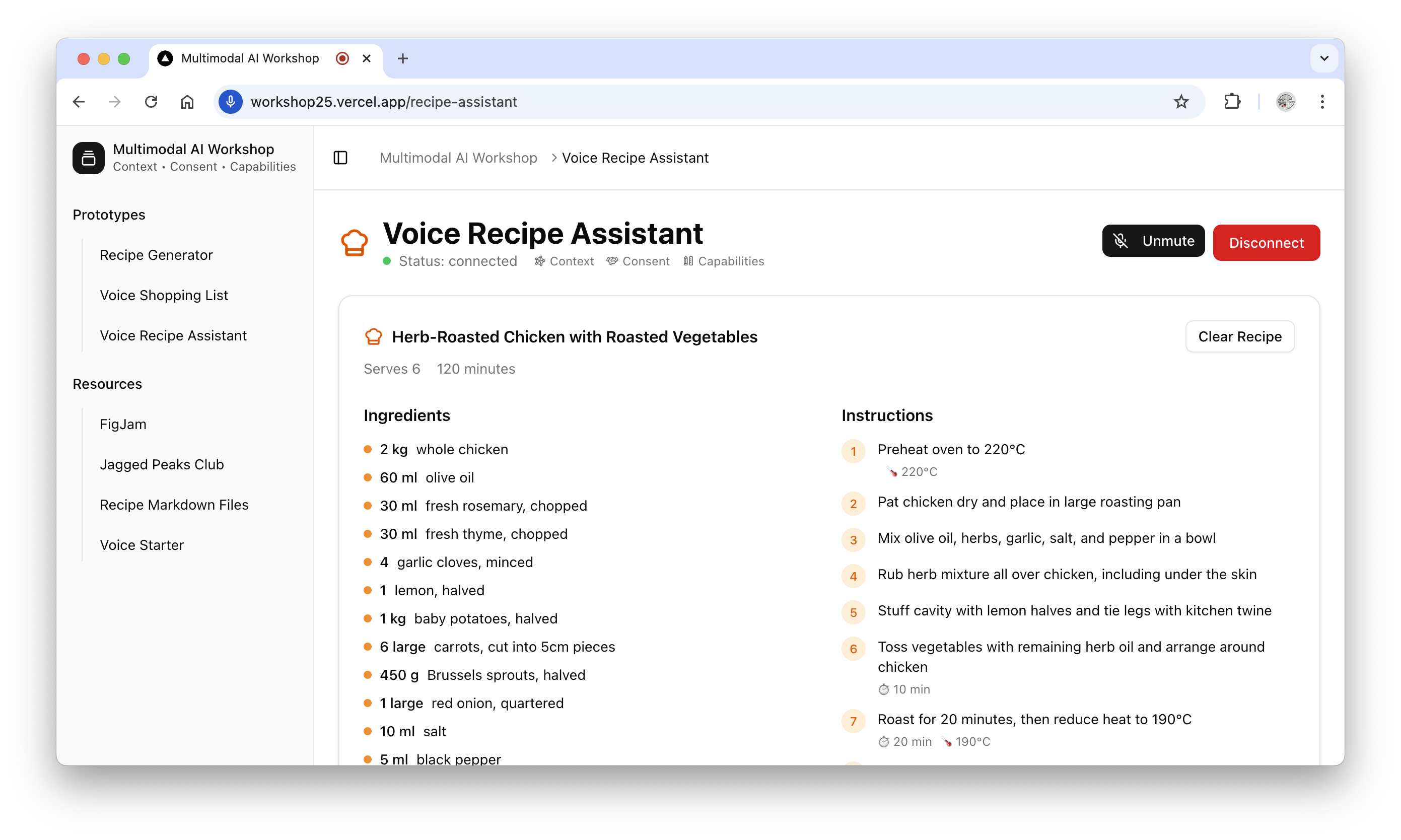
Task: Disconnect the voice session
Action: pos(1266,243)
